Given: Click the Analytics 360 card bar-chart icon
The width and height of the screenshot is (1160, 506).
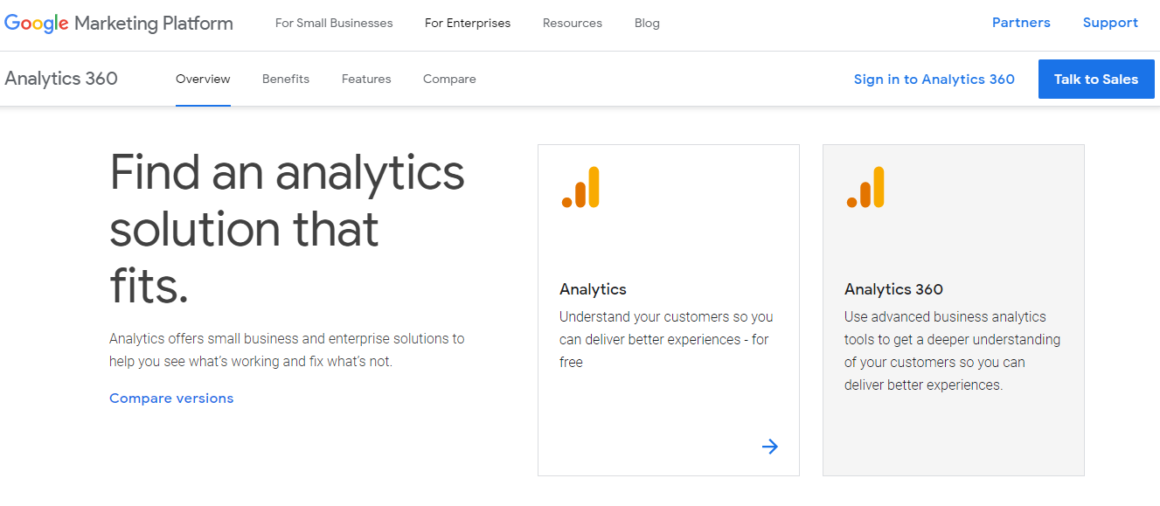Looking at the screenshot, I should [866, 188].
